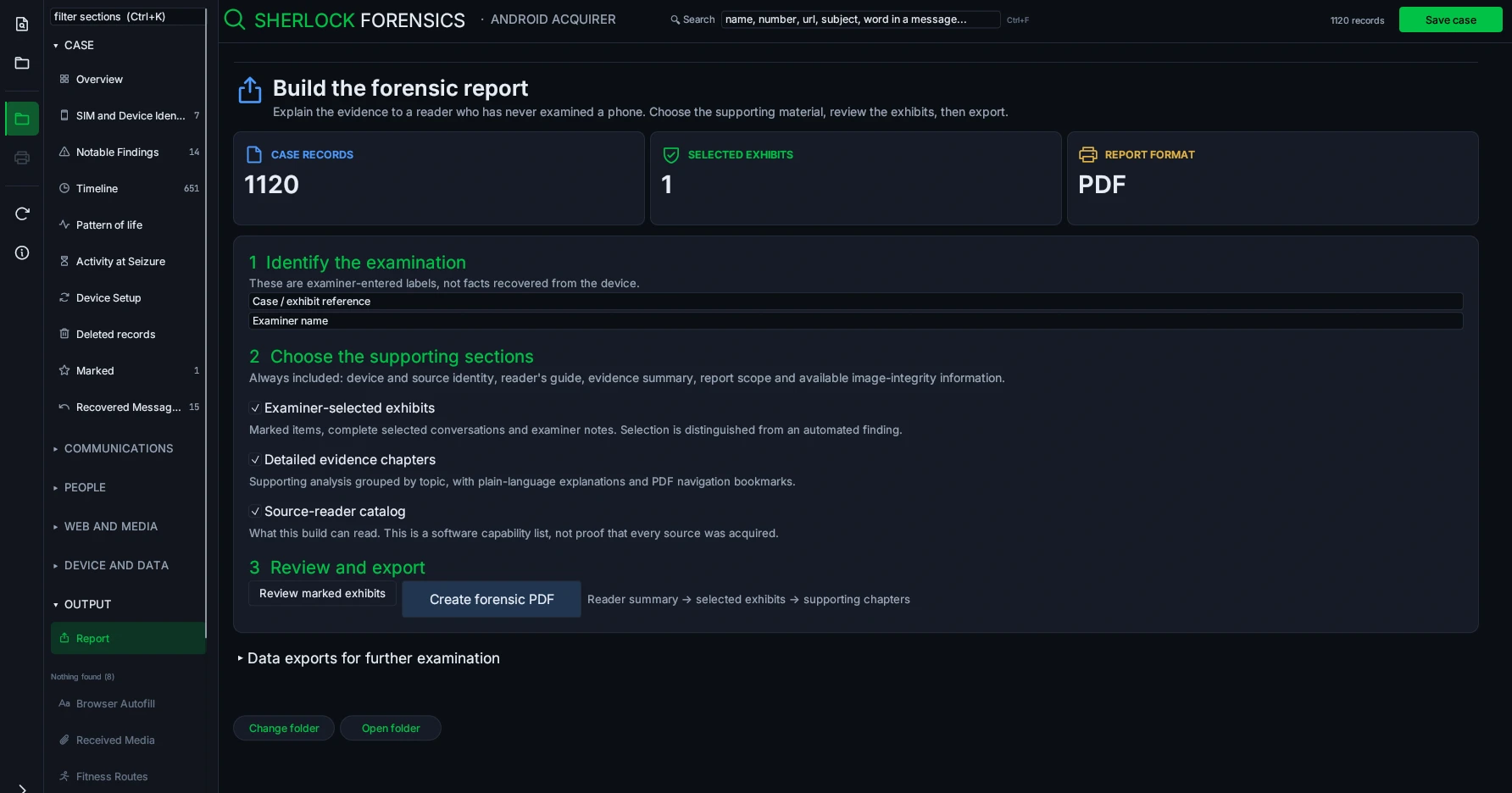This screenshot has width=1512, height=793.
Task: Click the Activity at Seizure hourglass icon
Action: click(x=64, y=261)
